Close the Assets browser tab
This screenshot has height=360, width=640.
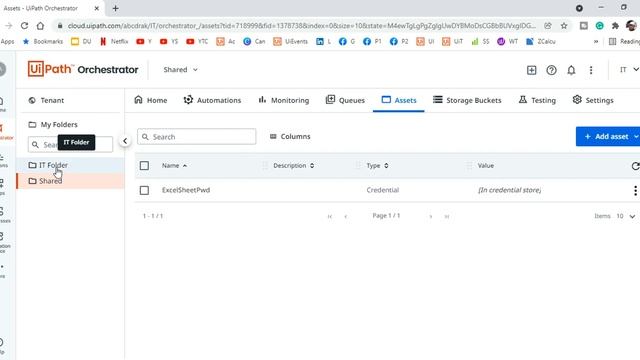(x=97, y=8)
